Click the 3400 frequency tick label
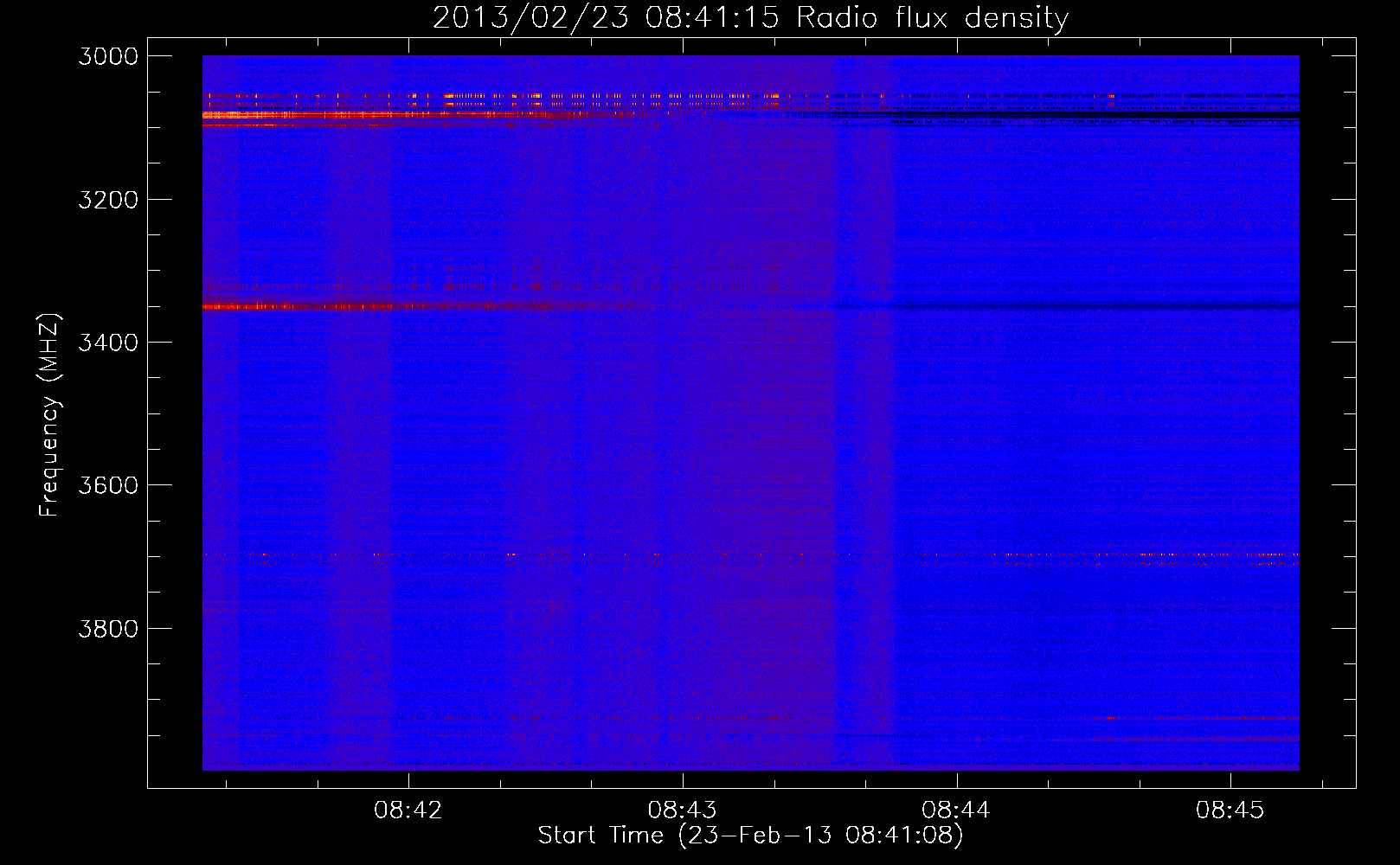1400x865 pixels. point(108,343)
